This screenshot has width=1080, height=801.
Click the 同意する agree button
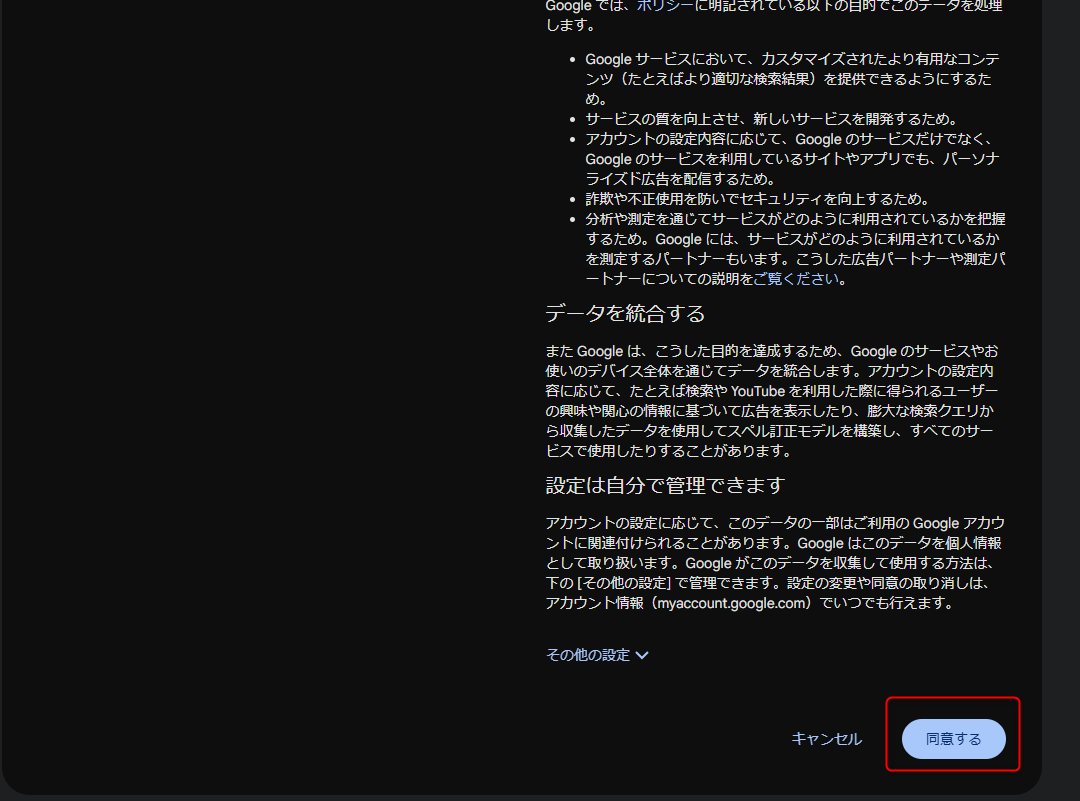(x=953, y=739)
